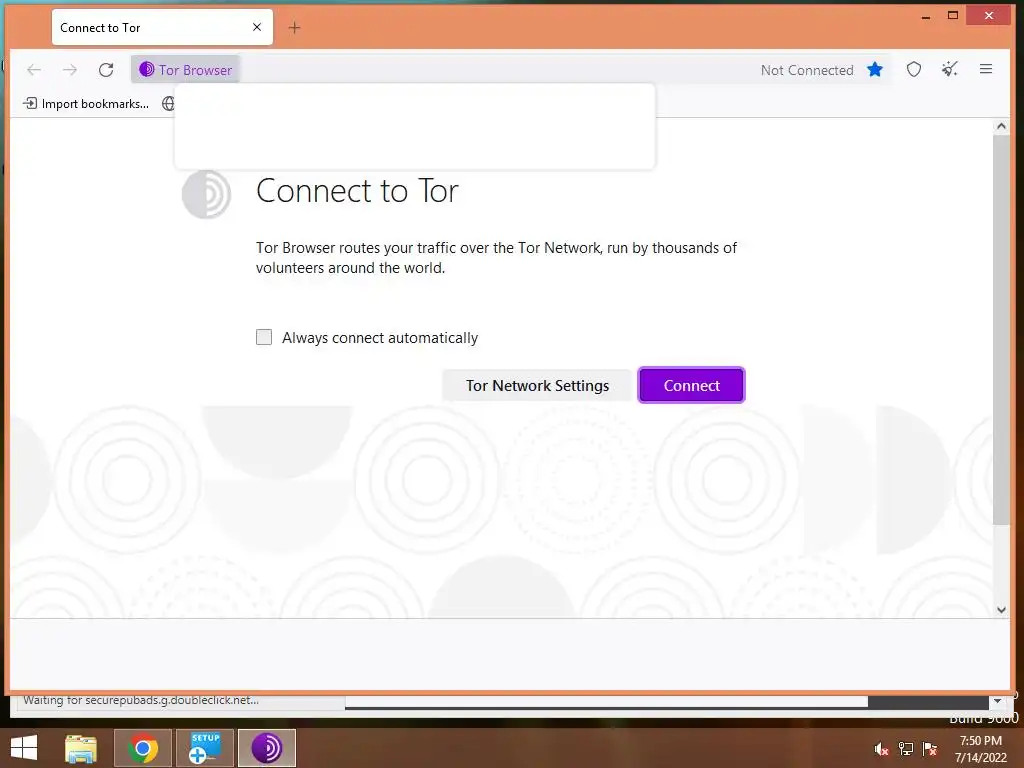
Task: Open a new tab with plus button
Action: (x=295, y=27)
